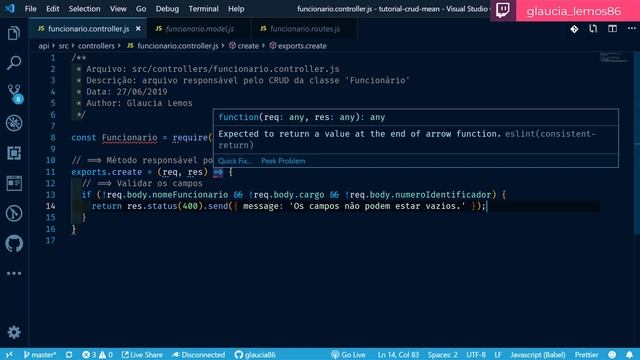
Task: Open the Explorer view in activity bar
Action: [x=14, y=33]
